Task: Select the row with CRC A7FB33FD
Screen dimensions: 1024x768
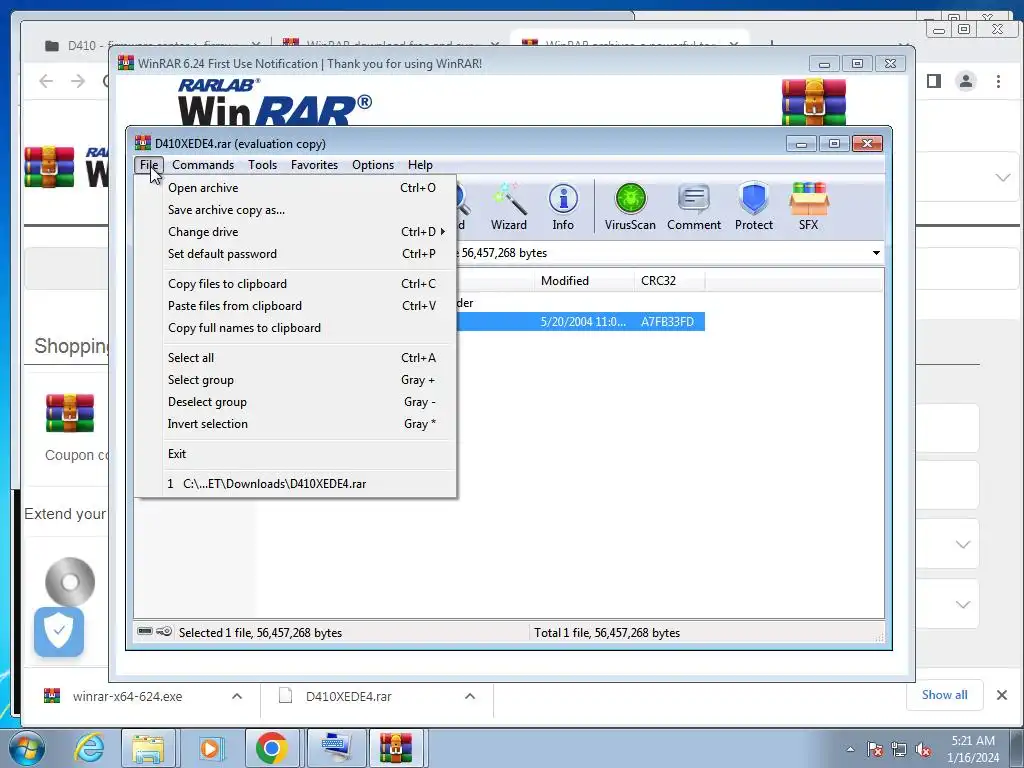Action: click(581, 321)
